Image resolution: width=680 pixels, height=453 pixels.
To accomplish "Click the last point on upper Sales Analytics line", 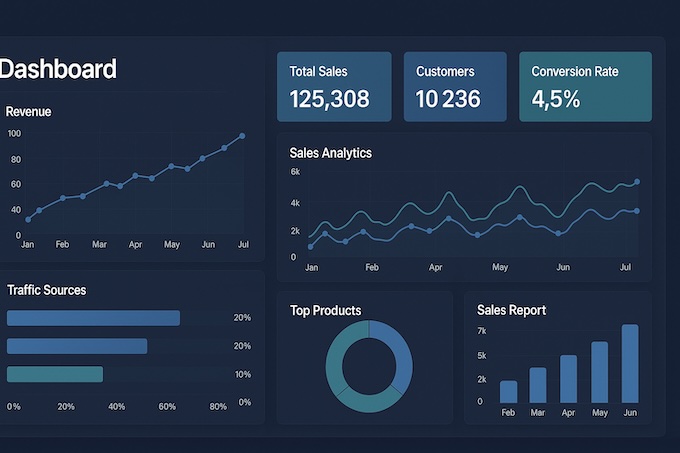I will [637, 182].
